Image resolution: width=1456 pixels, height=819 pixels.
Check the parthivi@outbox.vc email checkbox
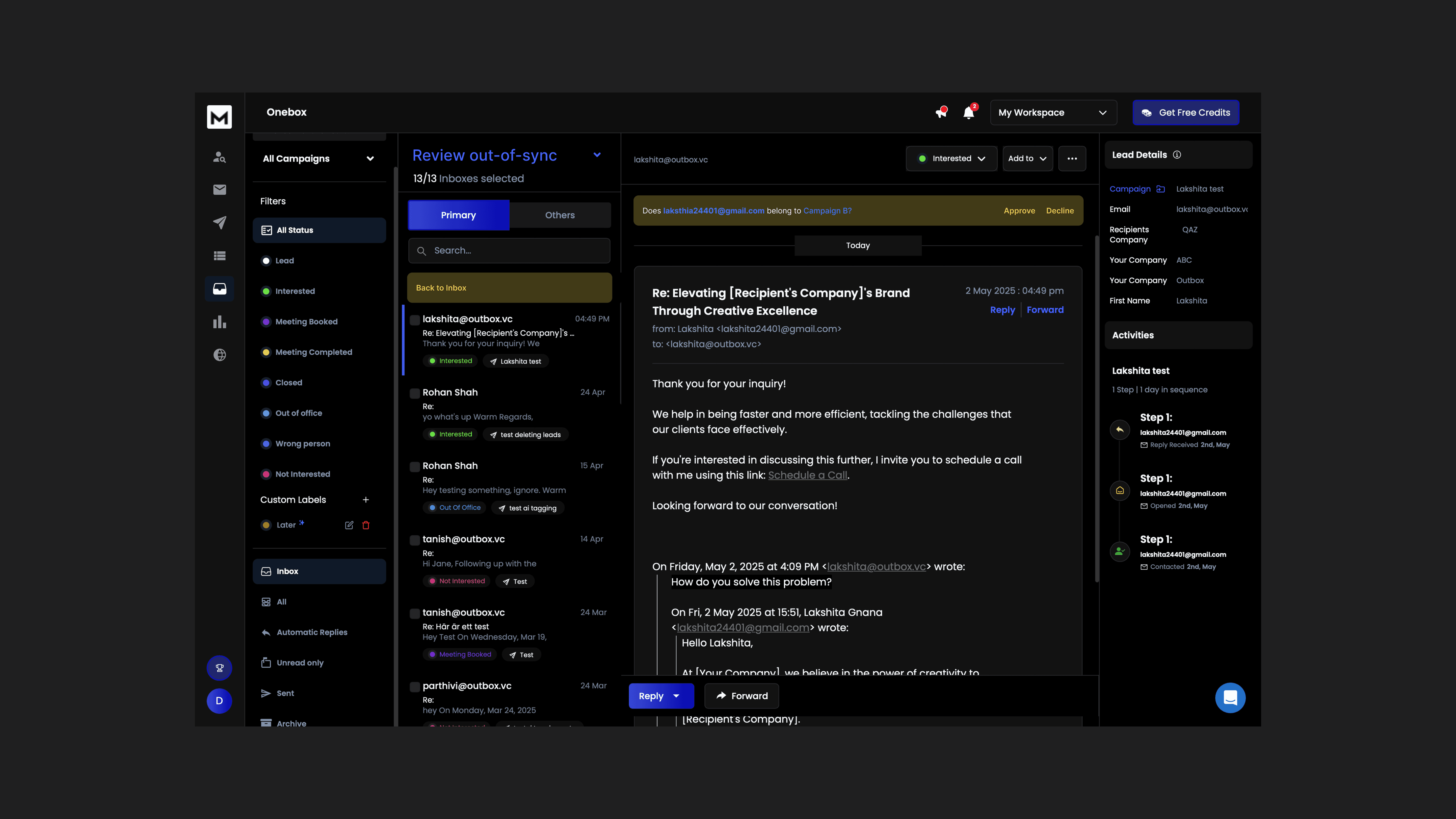pyautogui.click(x=414, y=687)
